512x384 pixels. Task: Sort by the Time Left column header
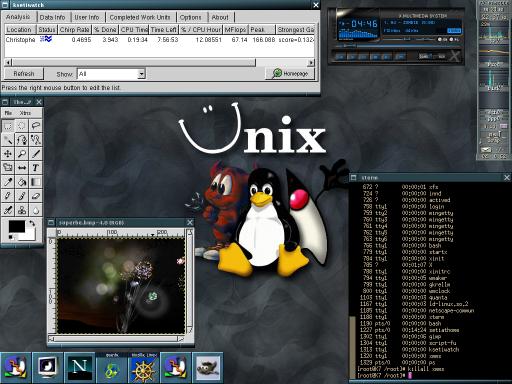pyautogui.click(x=164, y=30)
